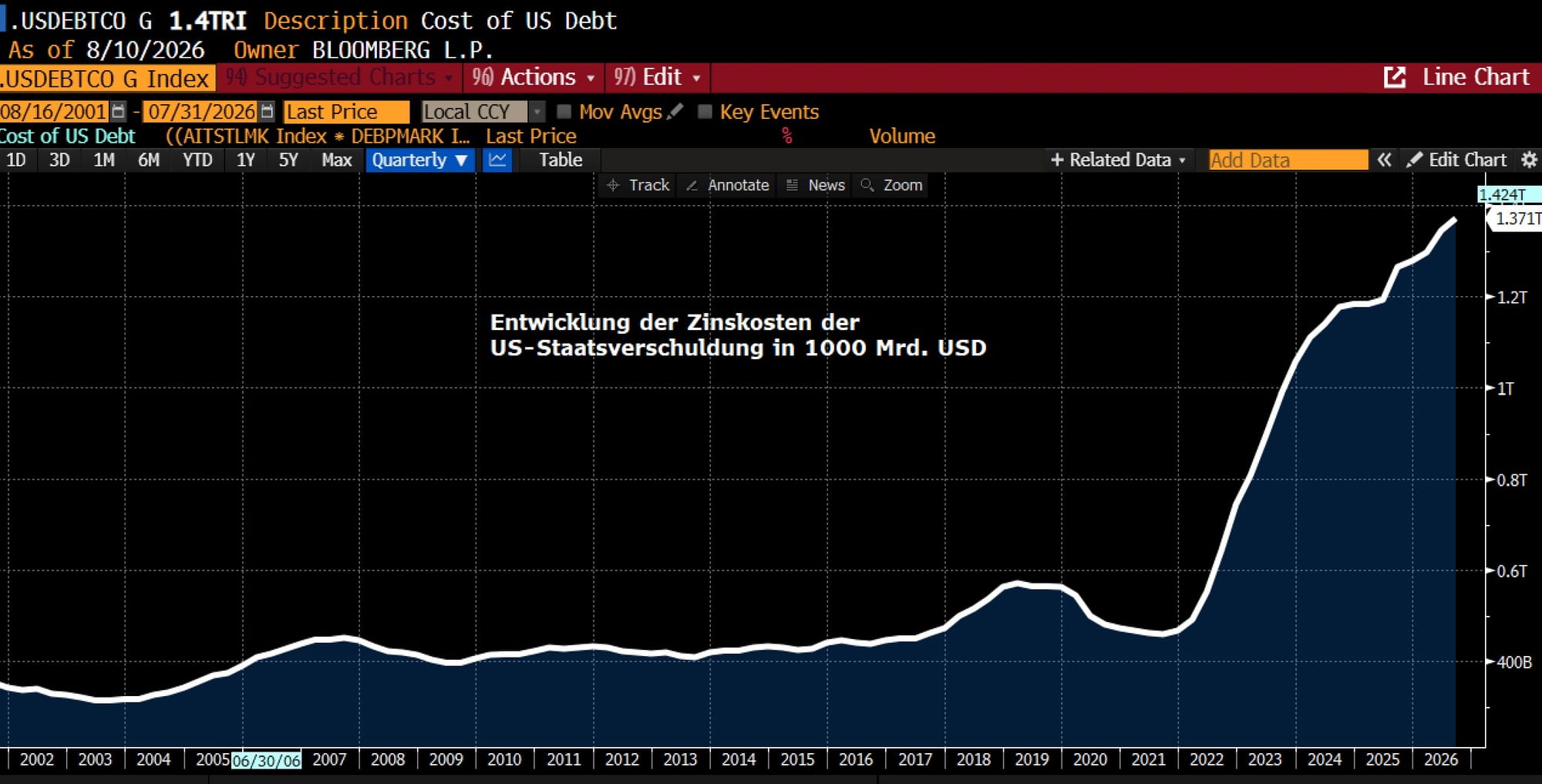Select the 1D time range
This screenshot has width=1542, height=784.
click(16, 160)
